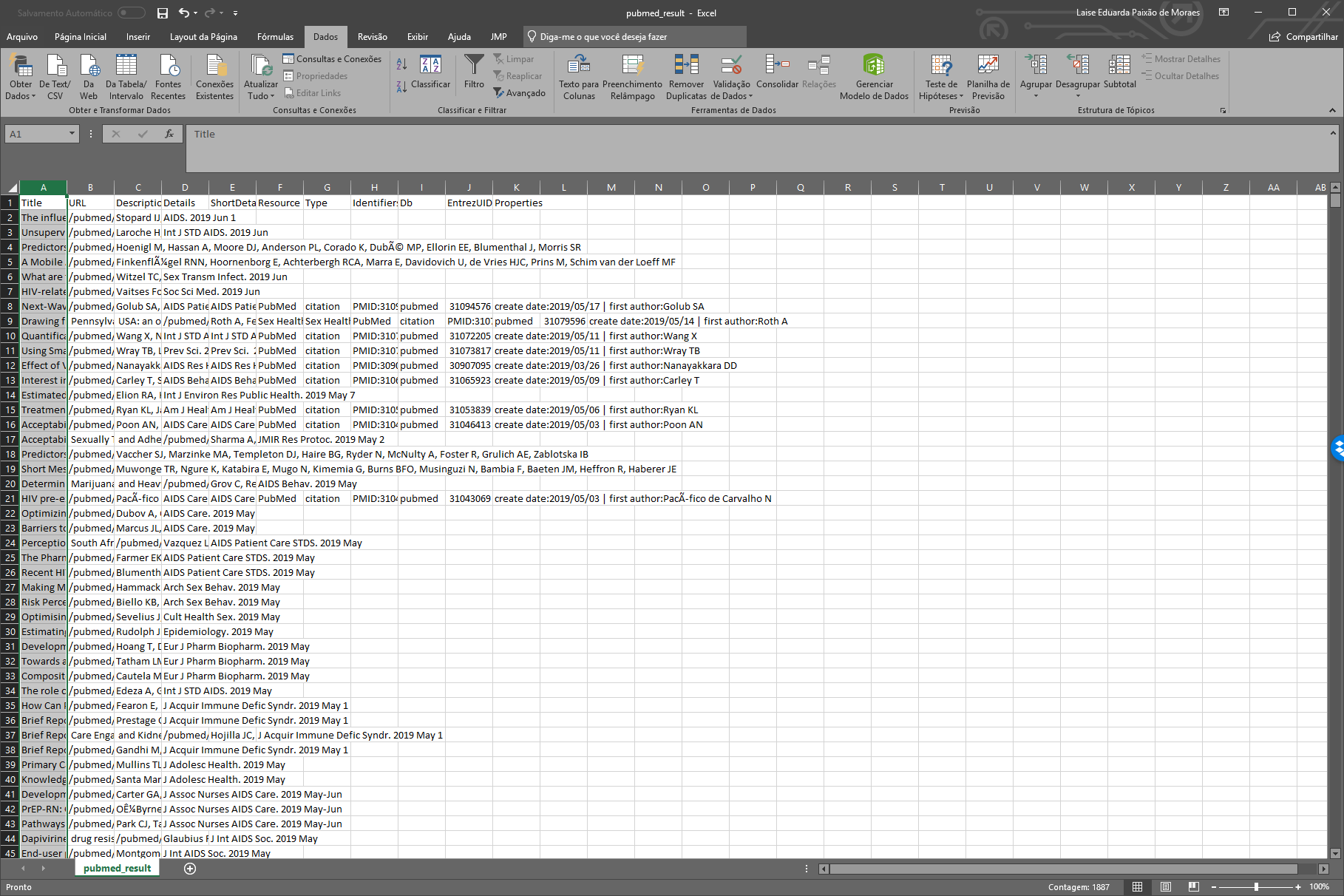
Task: Switch to page break preview
Action: tap(1194, 886)
